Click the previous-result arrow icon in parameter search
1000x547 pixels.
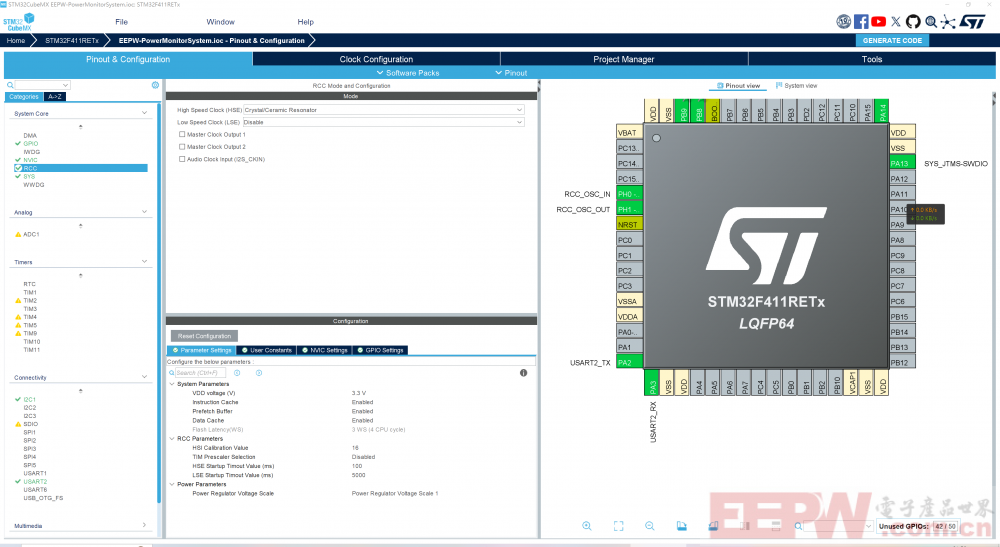[x=237, y=373]
